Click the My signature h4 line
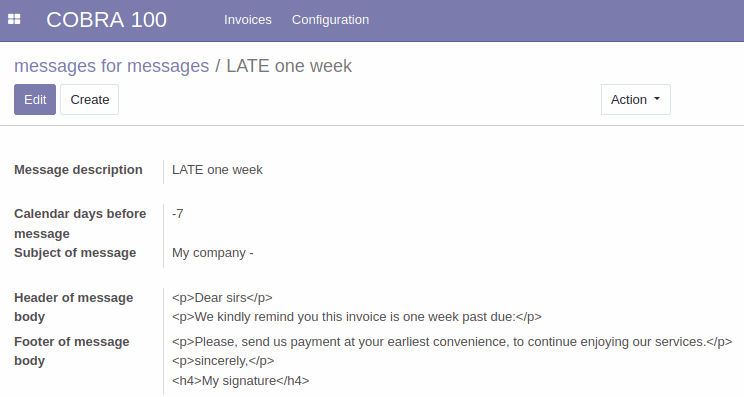This screenshot has width=744, height=397. (x=241, y=381)
